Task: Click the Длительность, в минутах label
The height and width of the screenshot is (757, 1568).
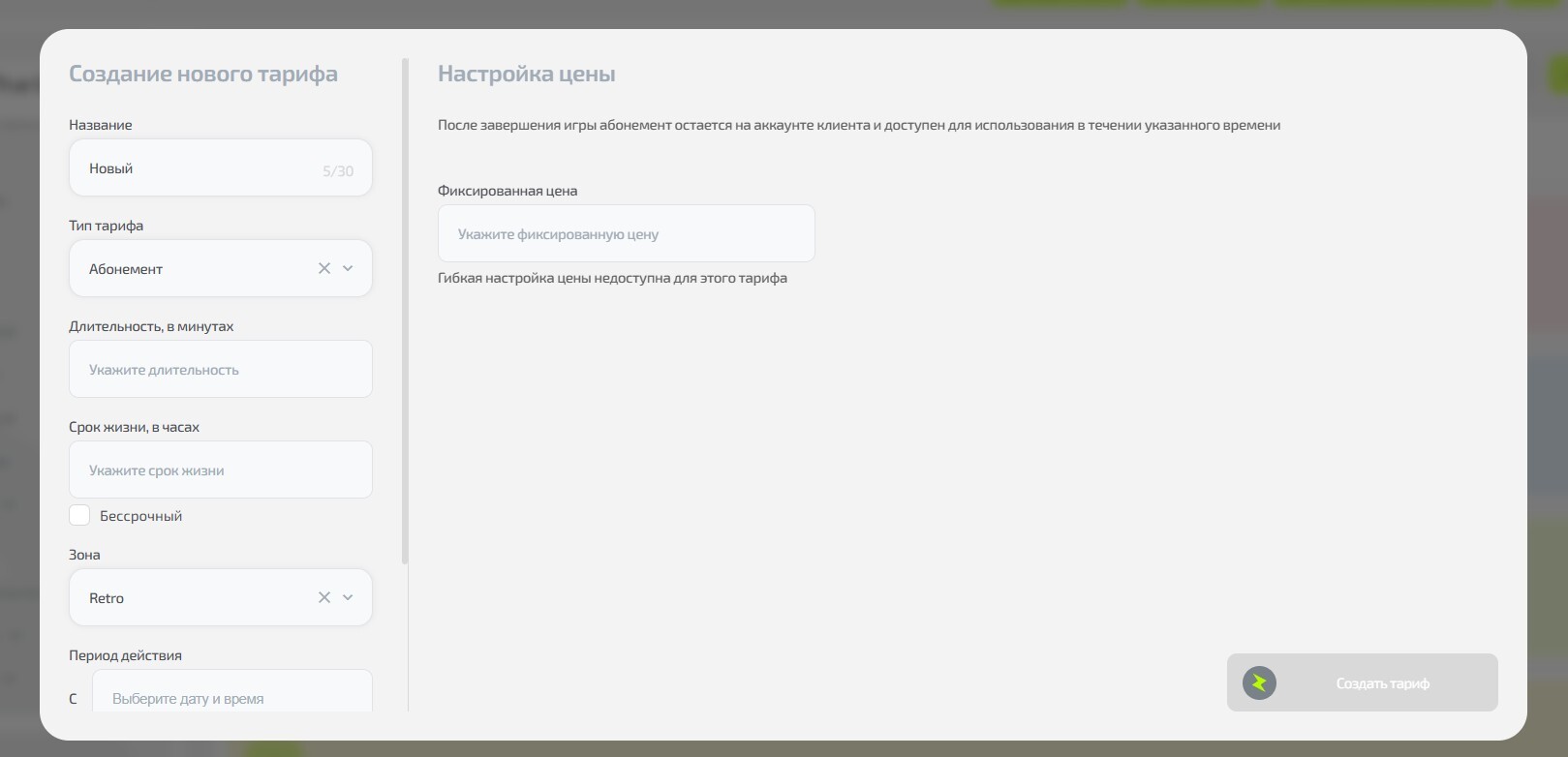Action: 151,326
